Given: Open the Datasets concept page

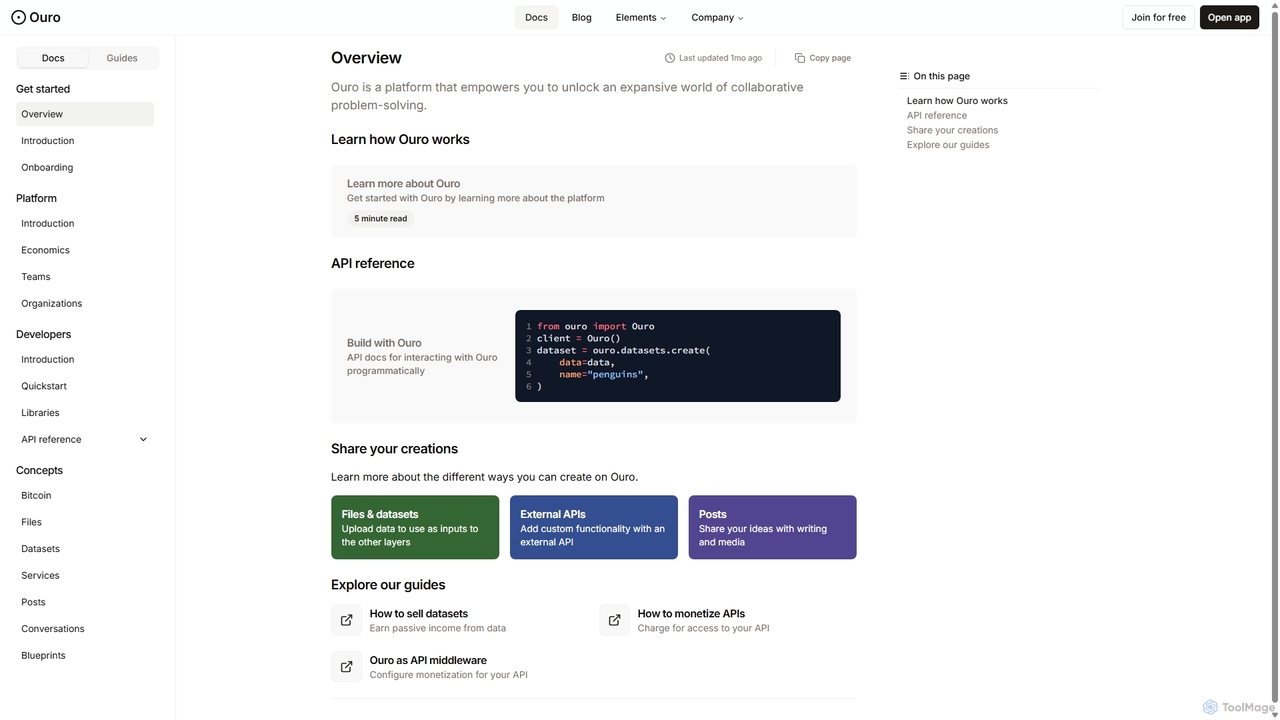Looking at the screenshot, I should coord(85,549).
